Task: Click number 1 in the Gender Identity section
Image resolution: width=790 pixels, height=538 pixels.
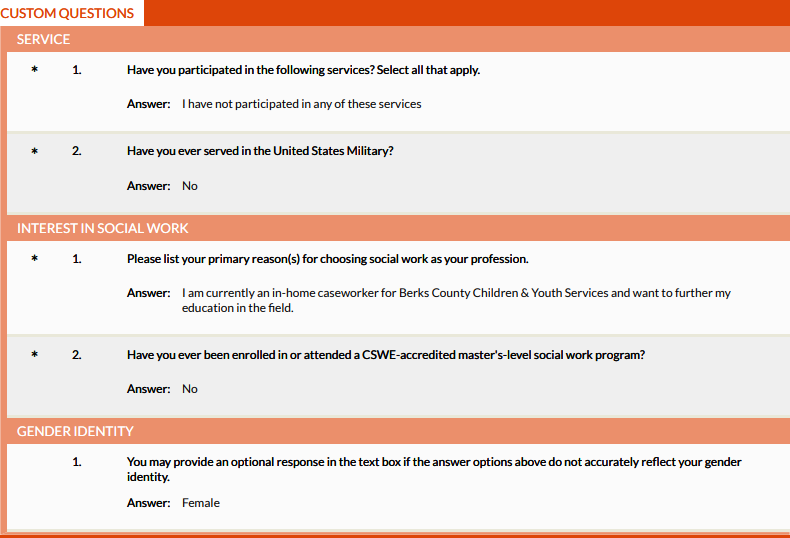Action: pyautogui.click(x=76, y=462)
